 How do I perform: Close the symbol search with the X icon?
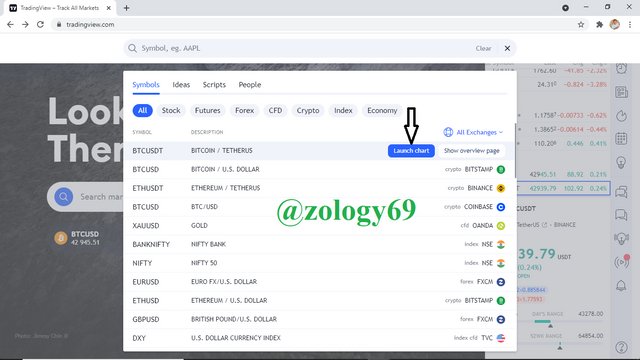click(x=507, y=48)
